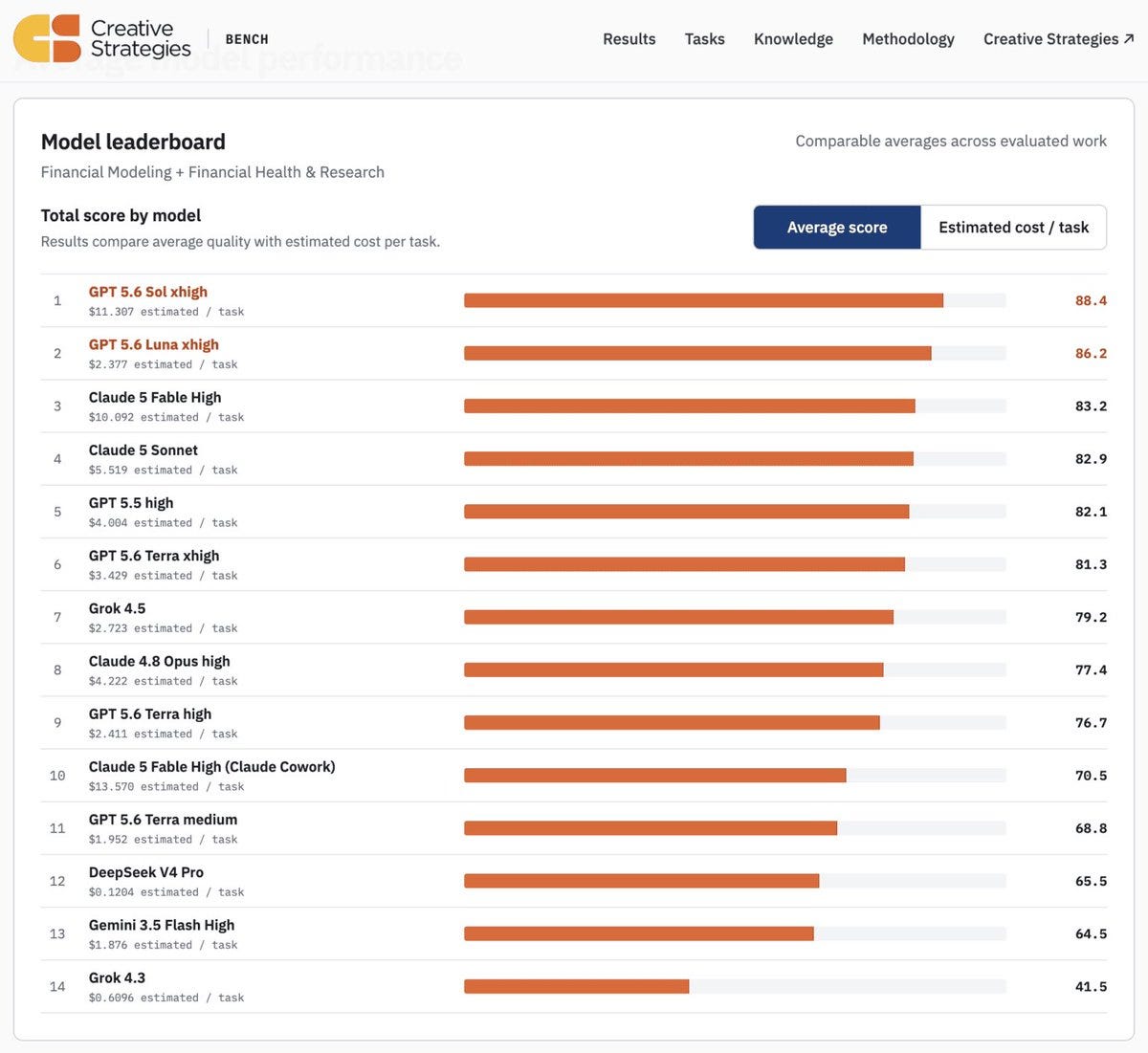This screenshot has height=1053, width=1148.
Task: Click the Claude 5 Sonnet model name
Action: (x=143, y=450)
